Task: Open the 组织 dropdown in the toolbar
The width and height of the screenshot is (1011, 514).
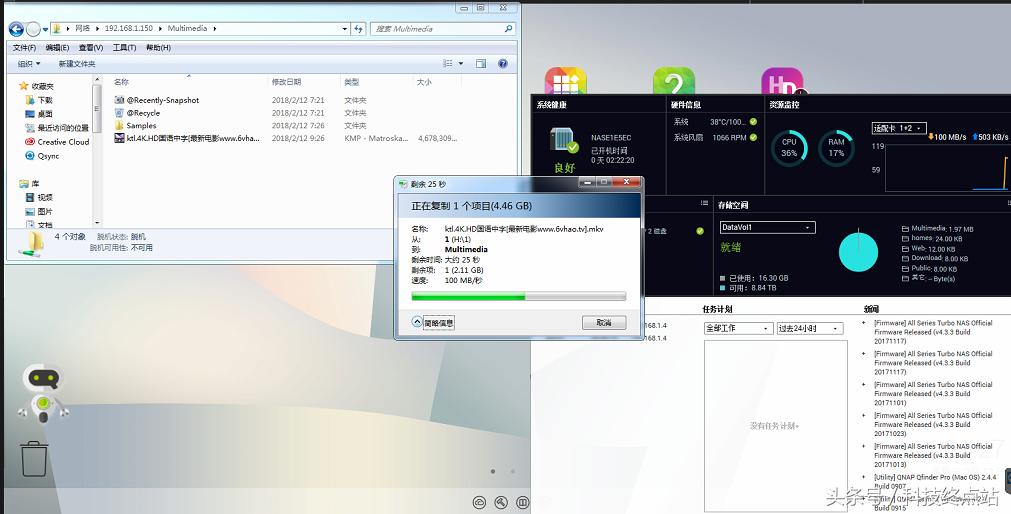Action: (x=29, y=64)
